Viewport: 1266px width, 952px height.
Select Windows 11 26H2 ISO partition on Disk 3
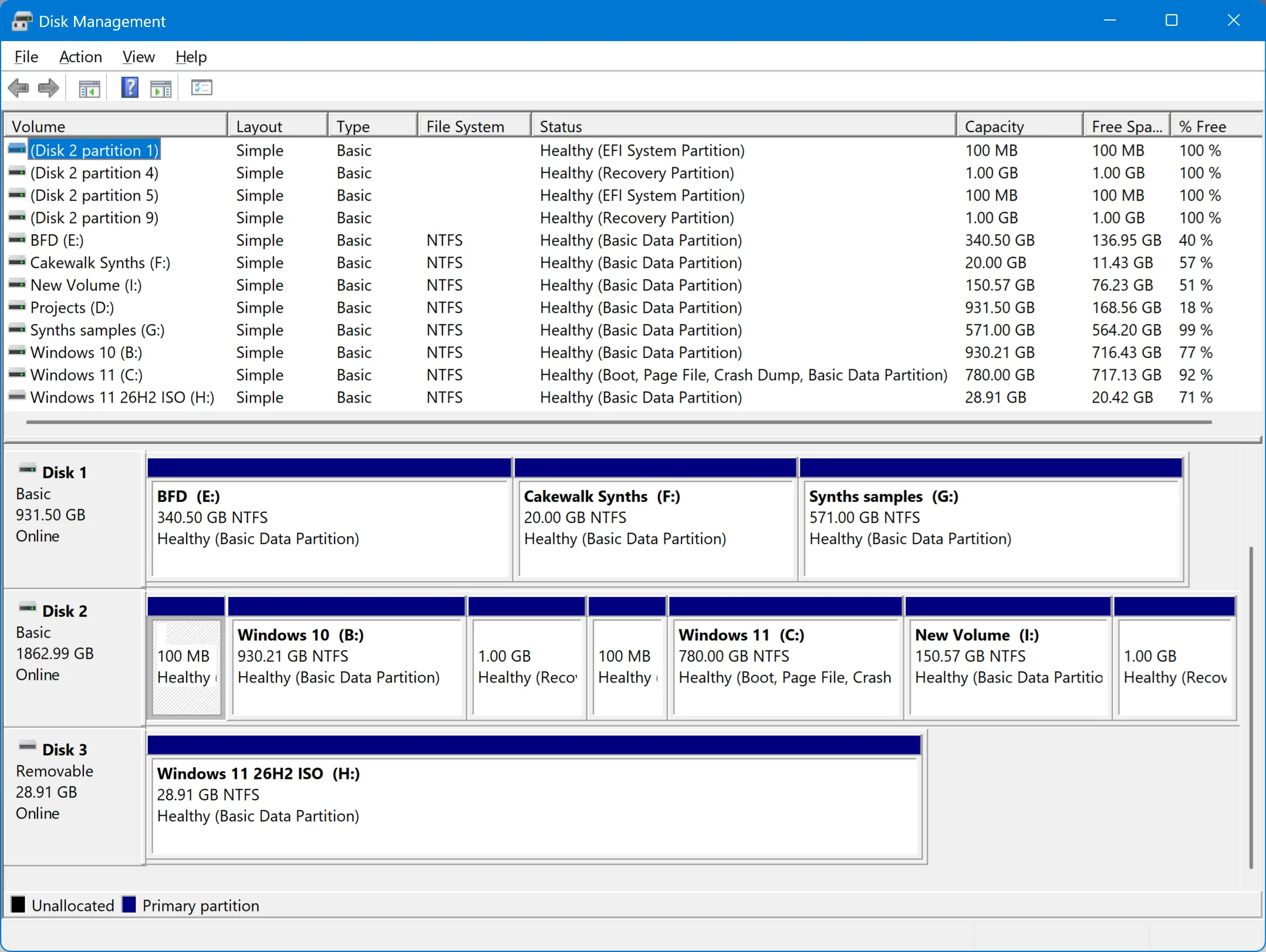pyautogui.click(x=534, y=797)
